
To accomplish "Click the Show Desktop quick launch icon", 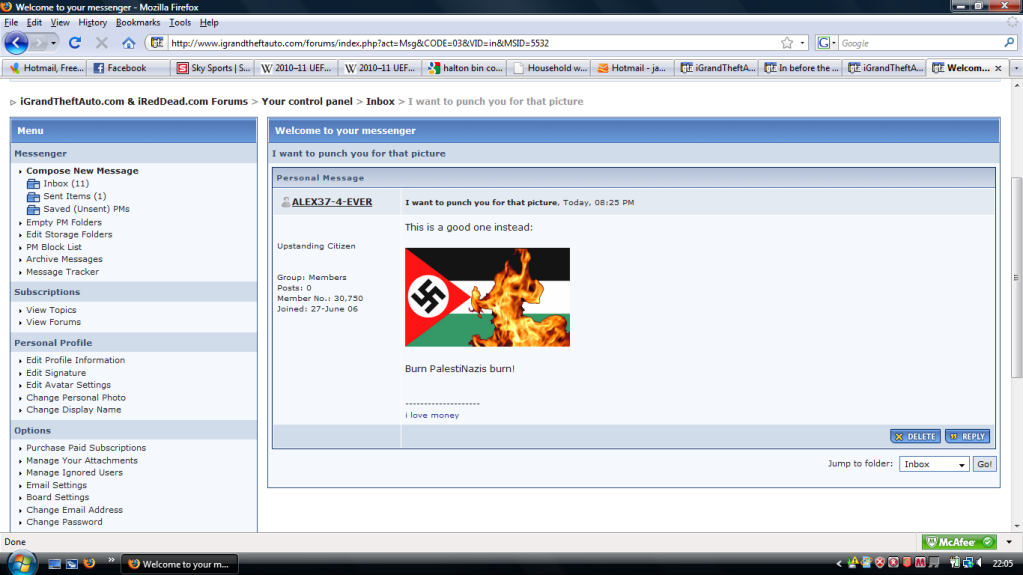I will click(x=55, y=563).
